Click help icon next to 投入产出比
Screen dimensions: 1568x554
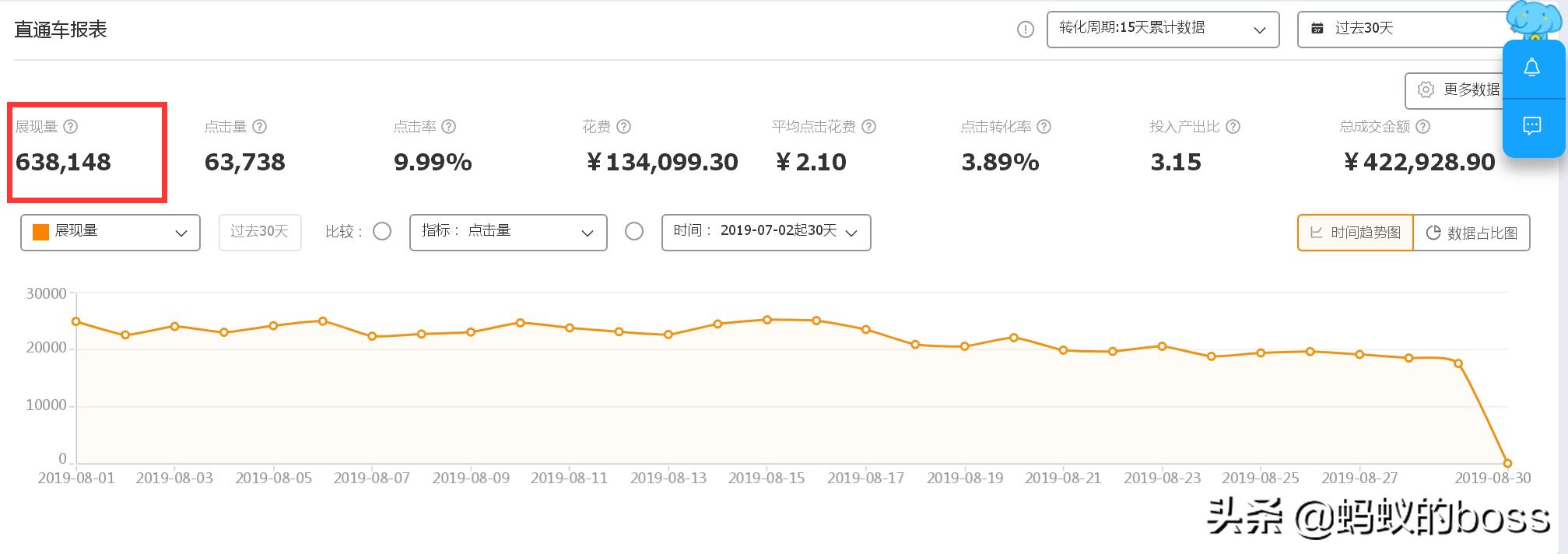[1233, 127]
